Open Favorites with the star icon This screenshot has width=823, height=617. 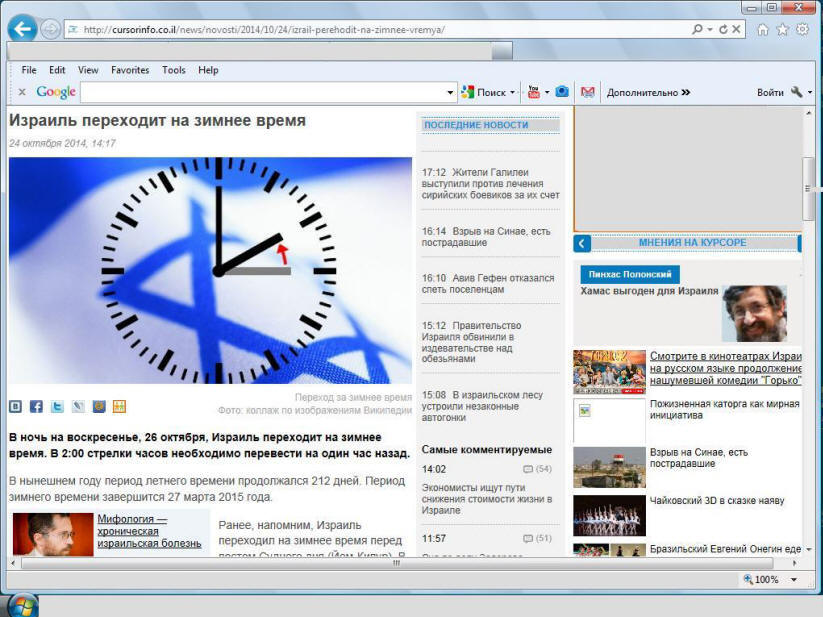[x=783, y=30]
